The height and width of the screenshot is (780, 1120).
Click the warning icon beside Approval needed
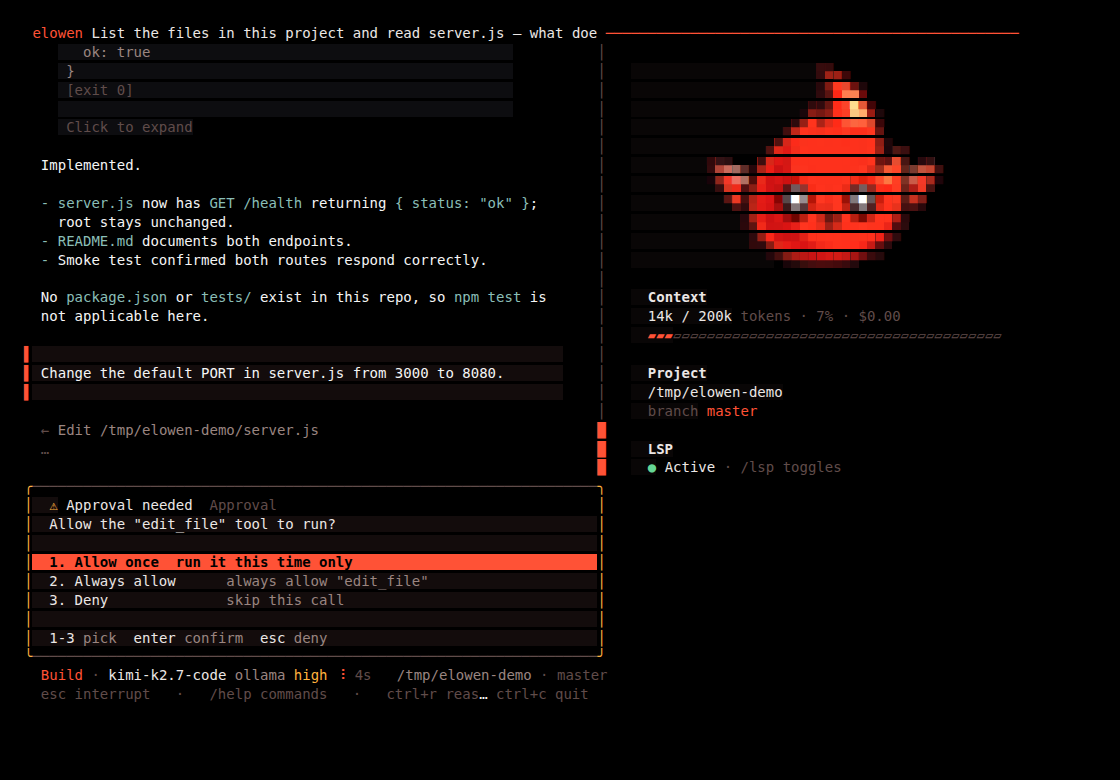54,506
